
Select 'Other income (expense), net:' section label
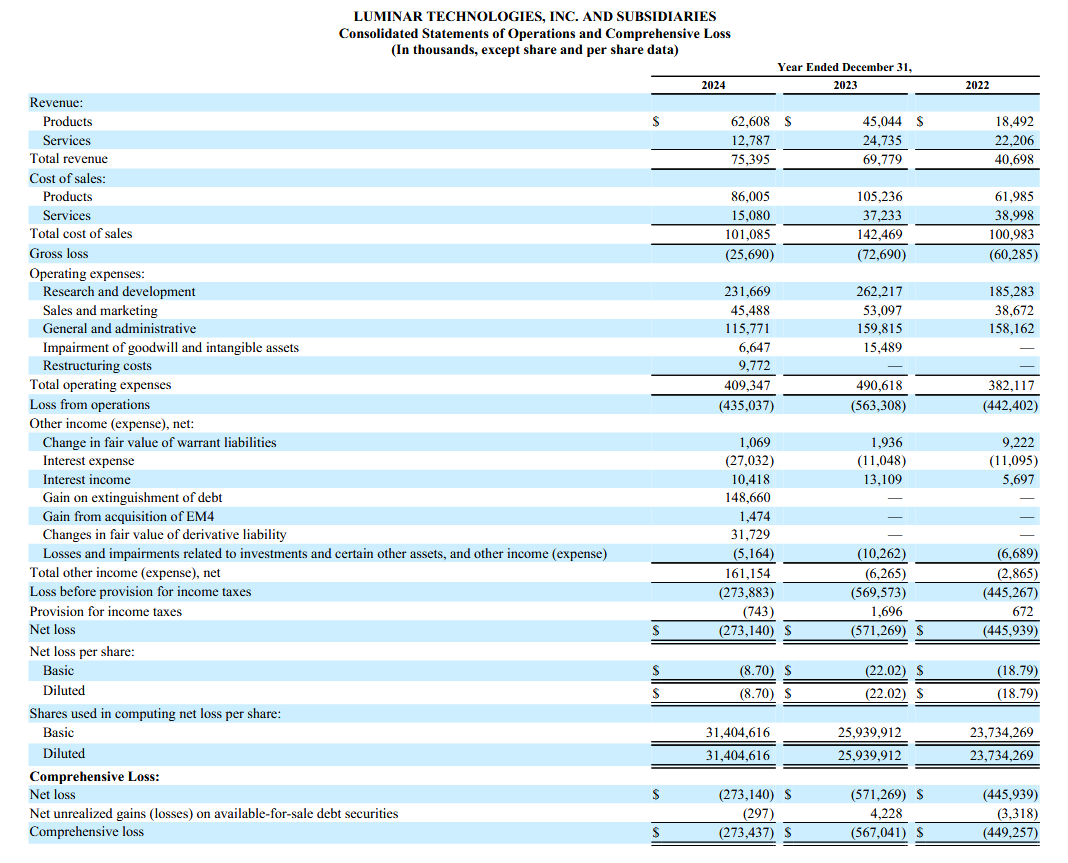click(112, 424)
